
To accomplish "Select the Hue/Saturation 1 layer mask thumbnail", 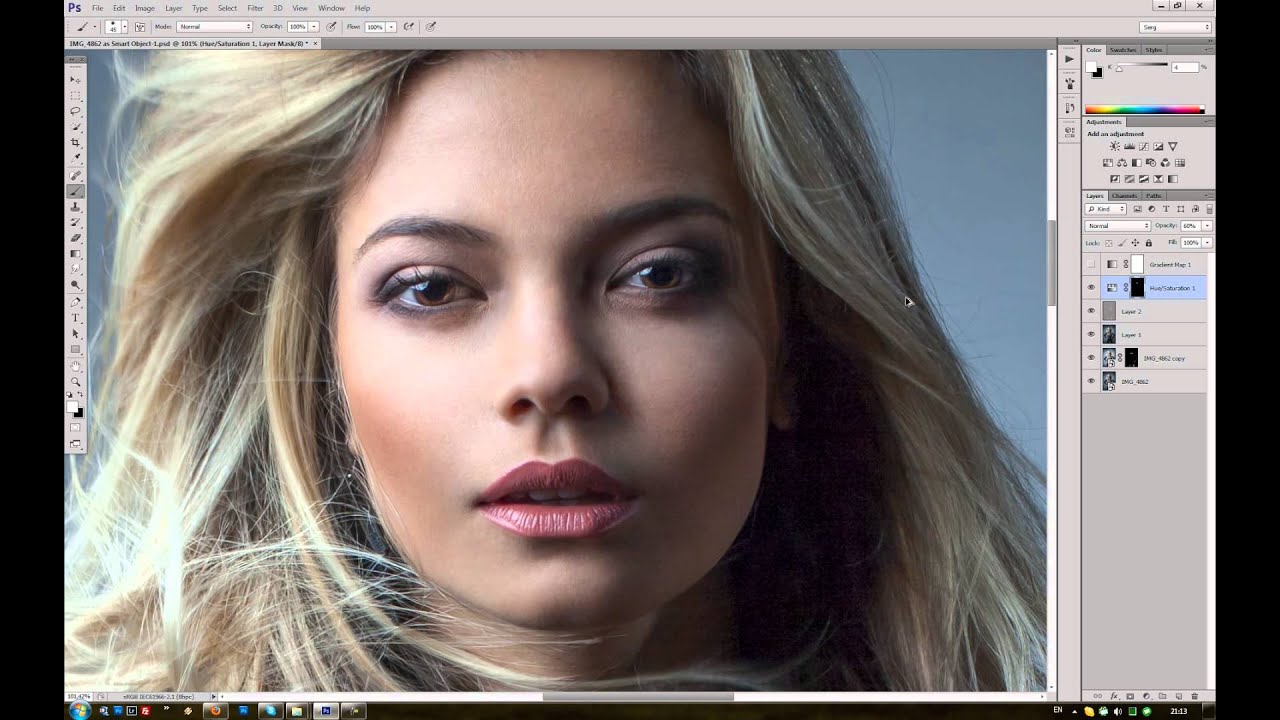I will pos(1137,288).
